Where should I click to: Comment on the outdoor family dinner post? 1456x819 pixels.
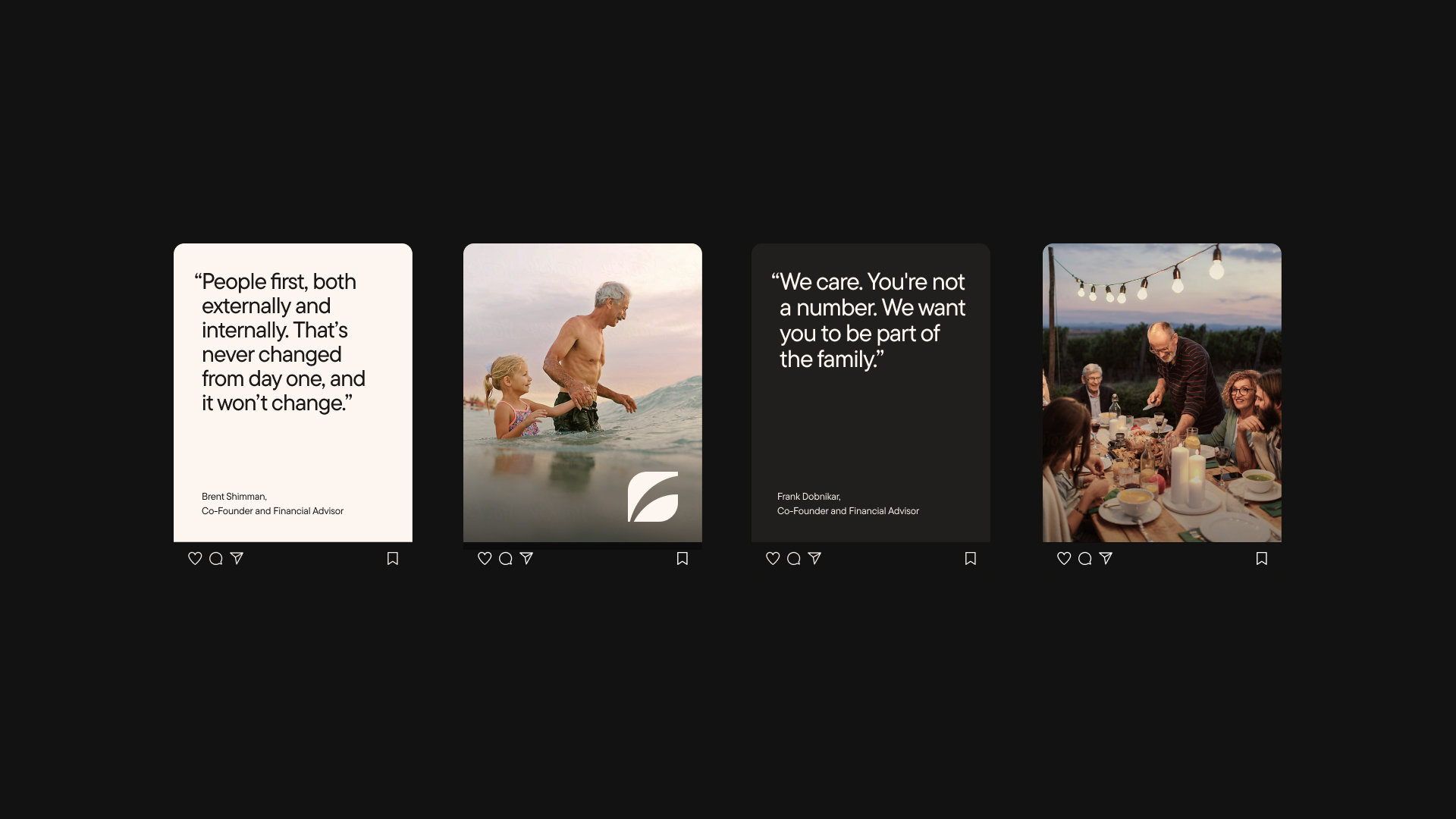tap(1085, 558)
